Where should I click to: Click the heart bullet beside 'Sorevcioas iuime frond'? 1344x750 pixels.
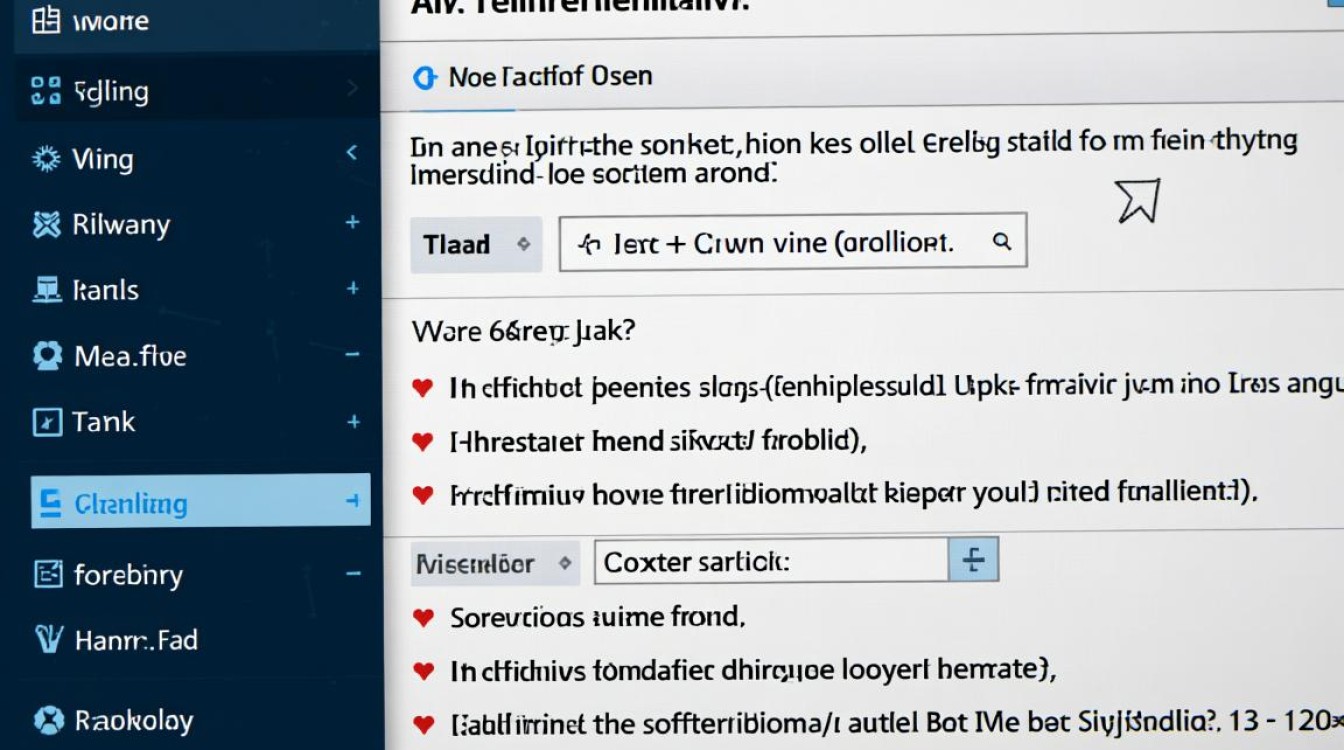[423, 618]
